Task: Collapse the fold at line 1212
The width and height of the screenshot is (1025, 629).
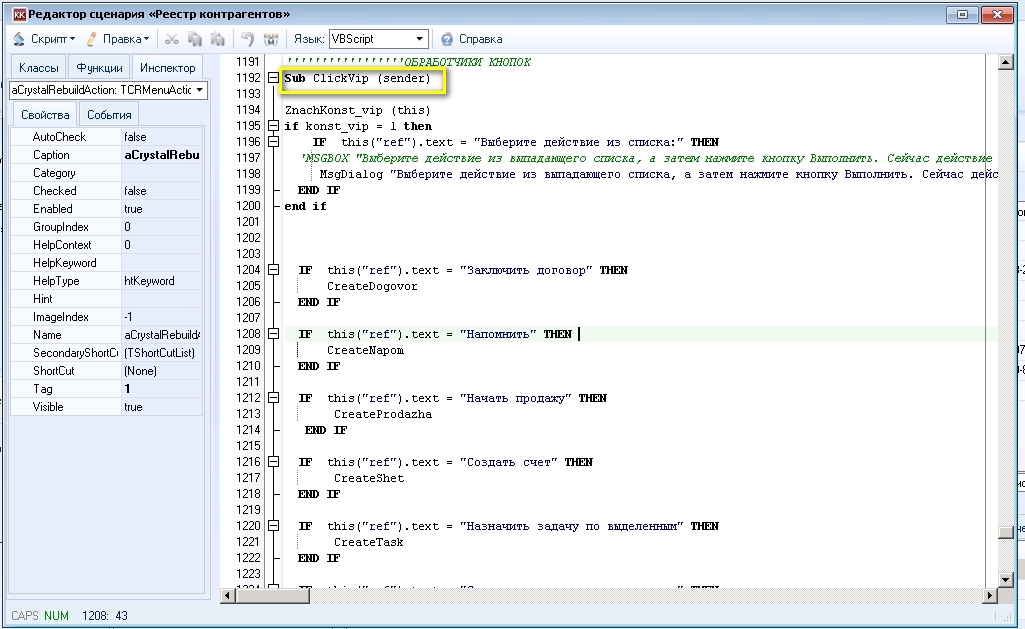Action: [273, 398]
